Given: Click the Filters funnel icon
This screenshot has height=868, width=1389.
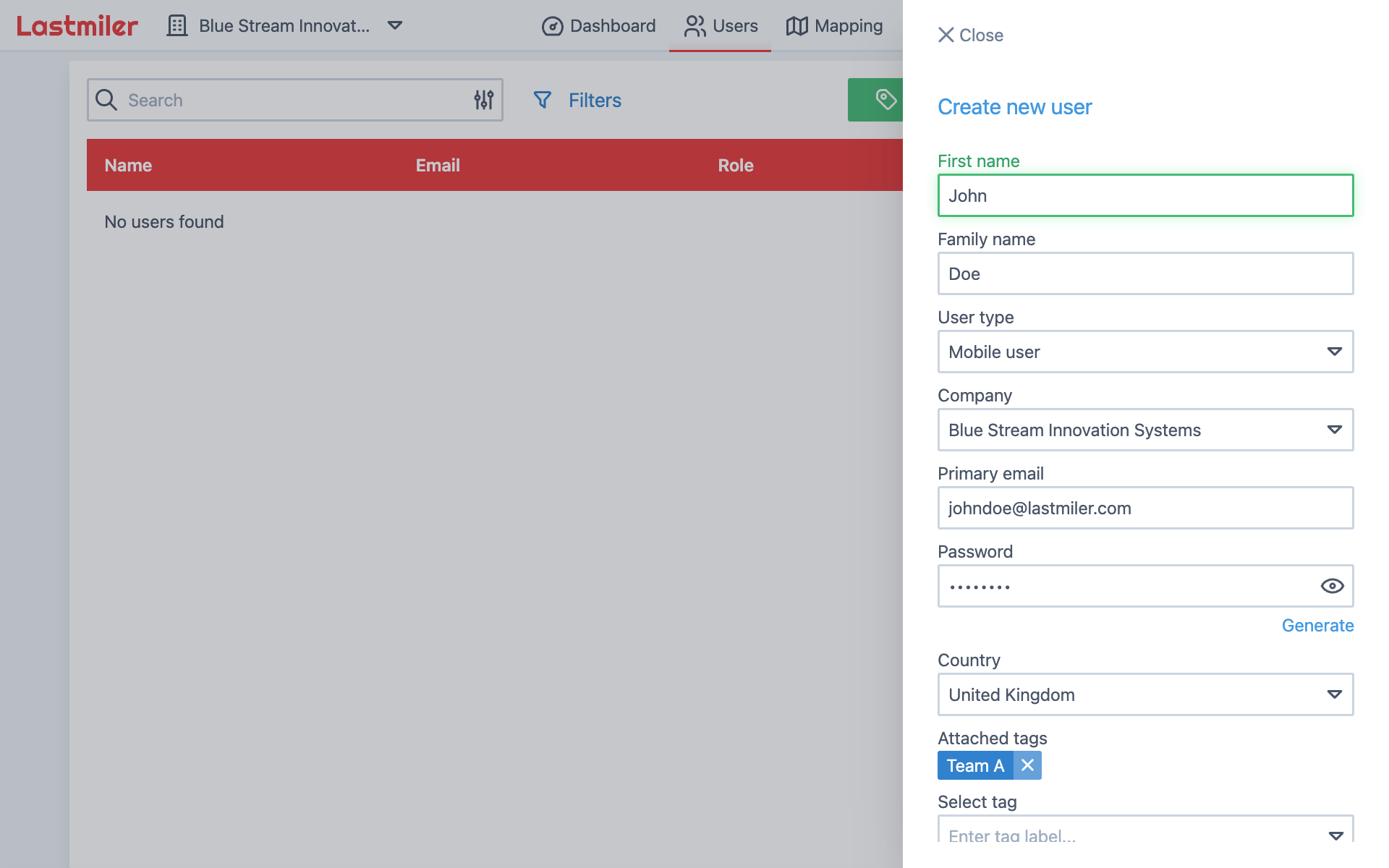Looking at the screenshot, I should click(x=543, y=100).
